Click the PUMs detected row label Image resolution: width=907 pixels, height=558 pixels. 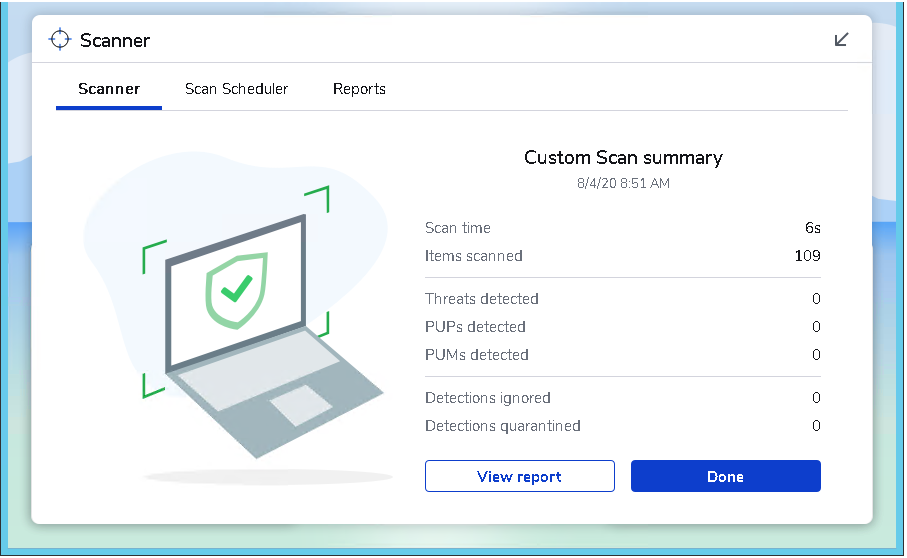(x=477, y=354)
